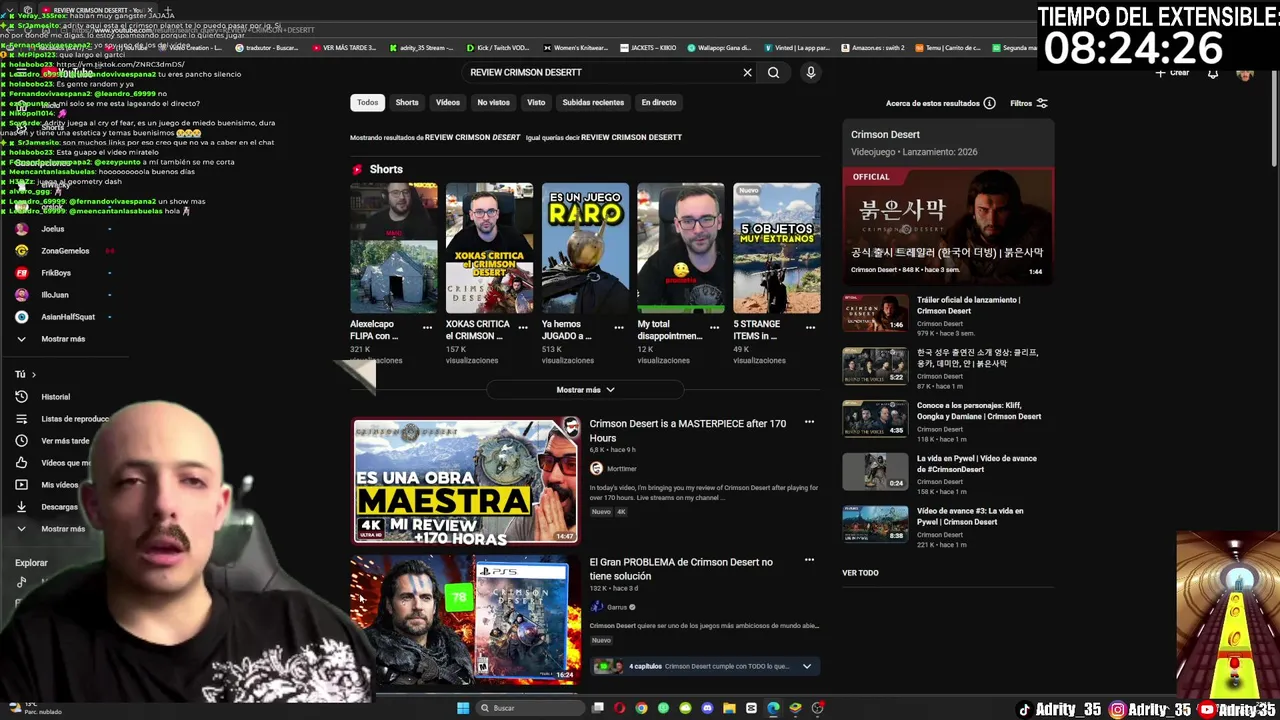Viewport: 1280px width, 720px height.
Task: Open the PS5 Crimson Desert video thumbnail
Action: [x=465, y=620]
